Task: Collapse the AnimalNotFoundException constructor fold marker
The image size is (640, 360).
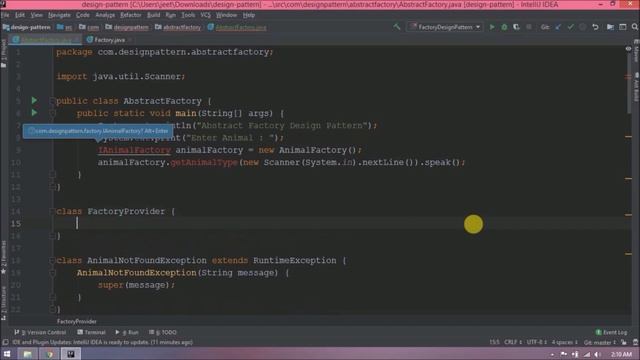Action: pos(52,273)
